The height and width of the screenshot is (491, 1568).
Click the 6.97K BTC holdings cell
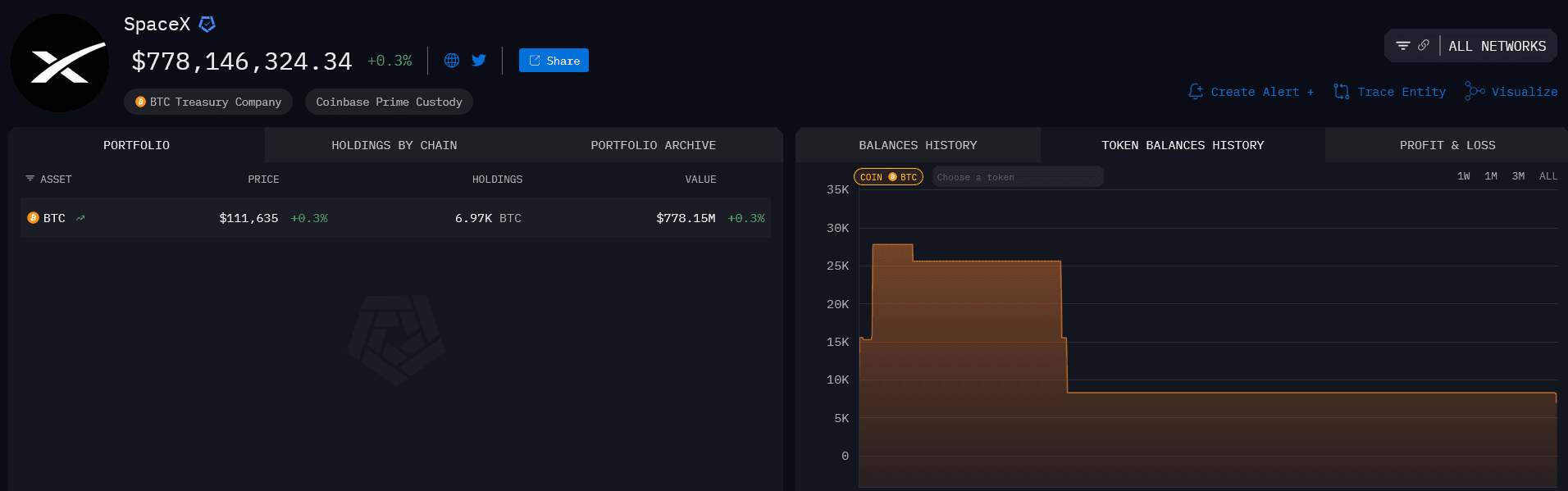(488, 218)
